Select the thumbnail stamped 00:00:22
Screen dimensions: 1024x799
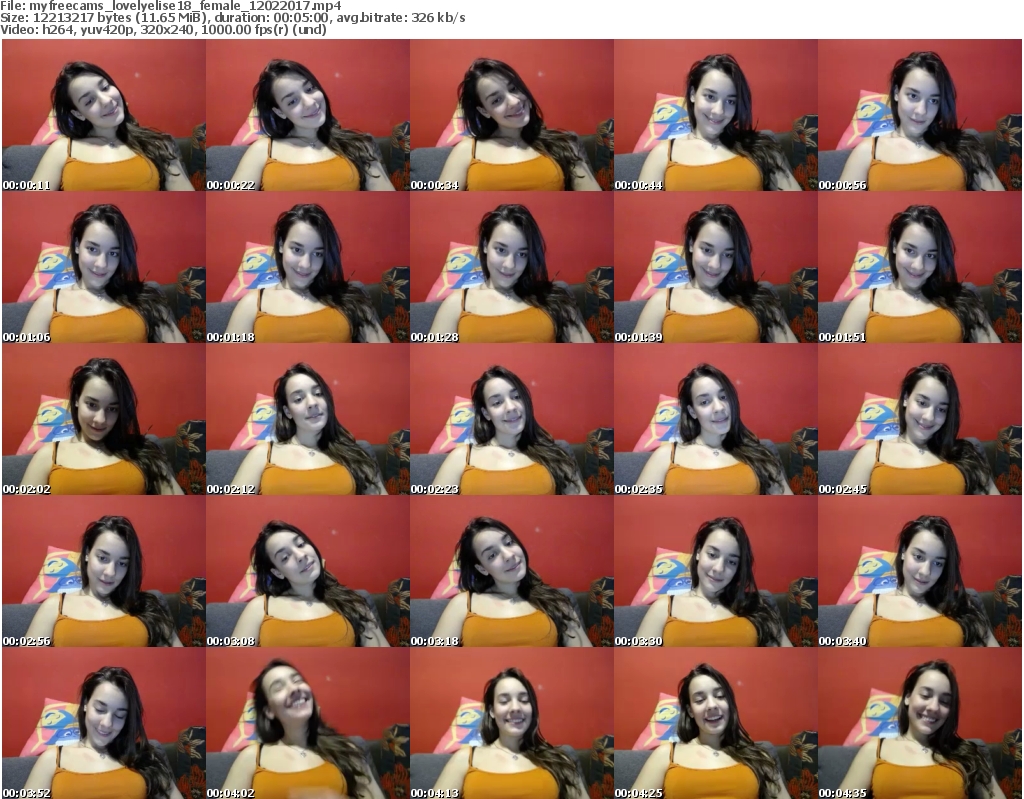[x=308, y=115]
